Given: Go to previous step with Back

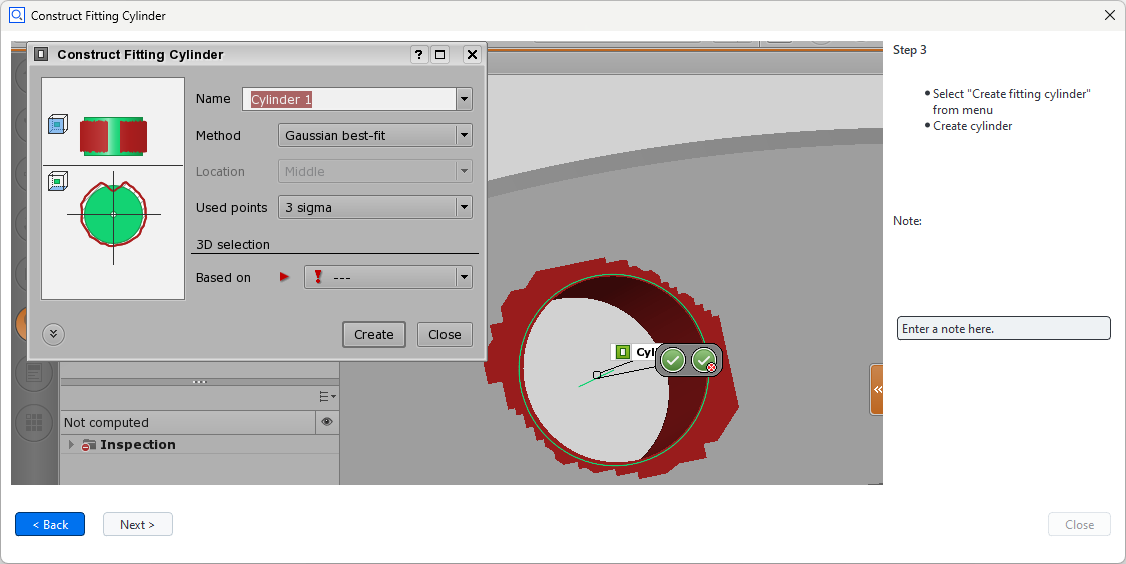Looking at the screenshot, I should (50, 524).
